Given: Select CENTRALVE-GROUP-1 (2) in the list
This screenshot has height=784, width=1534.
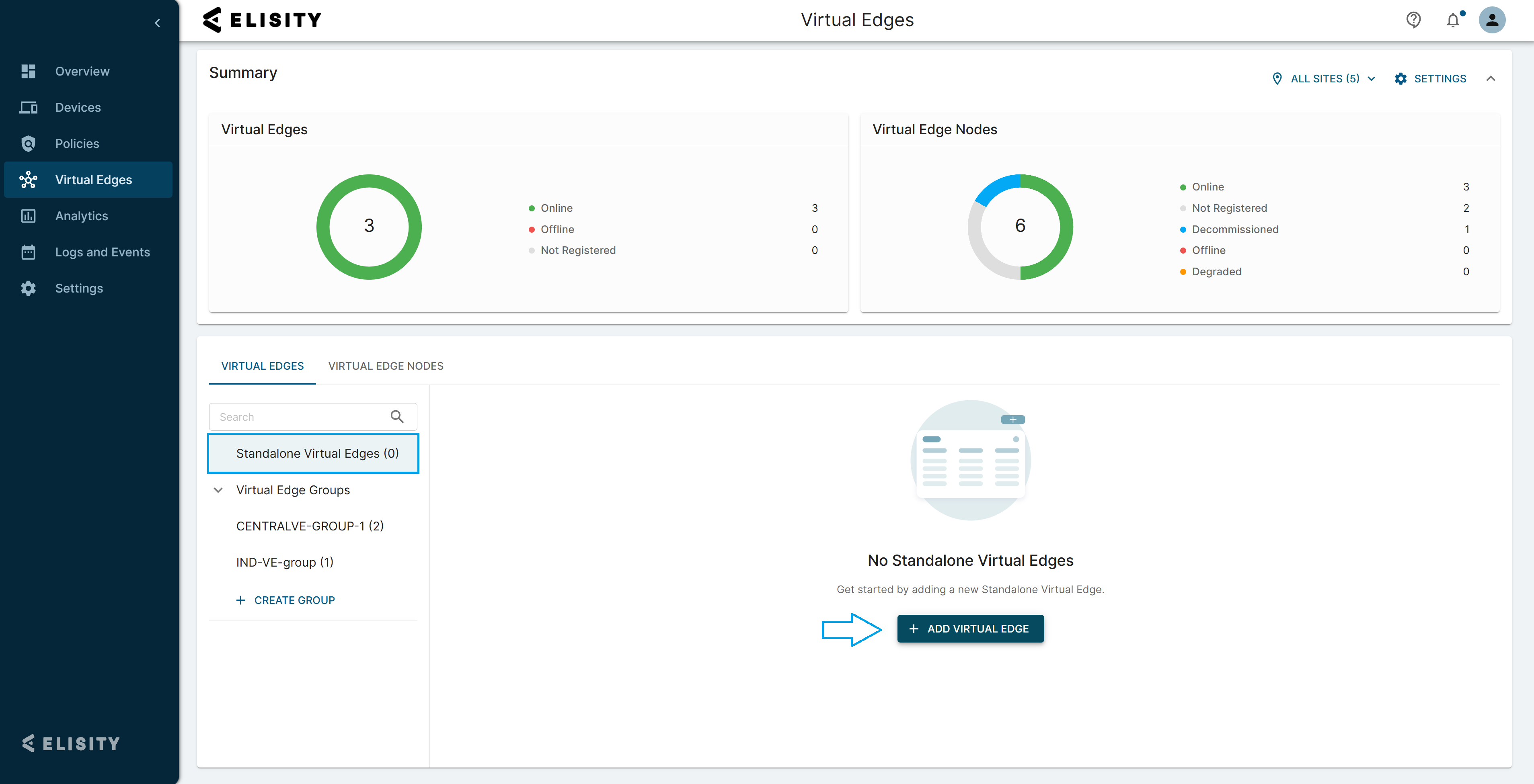Looking at the screenshot, I should tap(310, 526).
